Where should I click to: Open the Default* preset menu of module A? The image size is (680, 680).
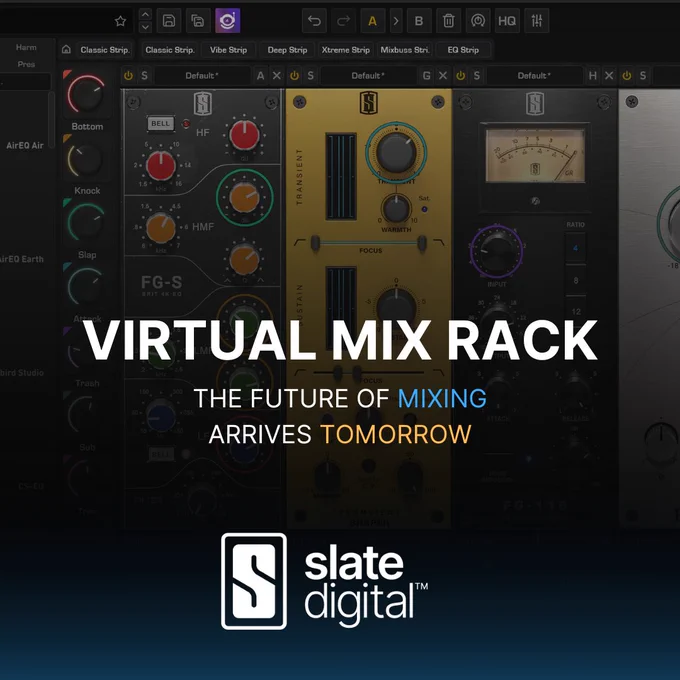[x=202, y=75]
